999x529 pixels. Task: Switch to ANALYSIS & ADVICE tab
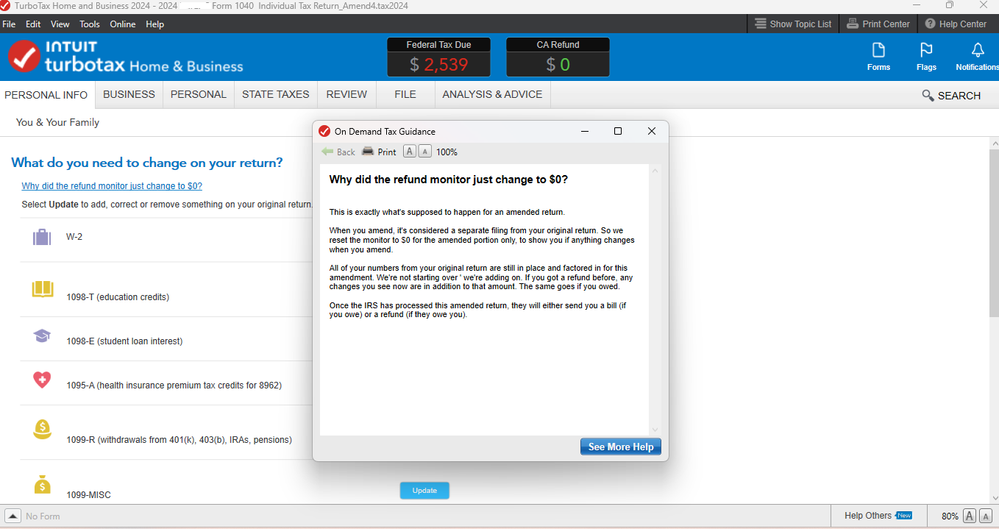[492, 94]
